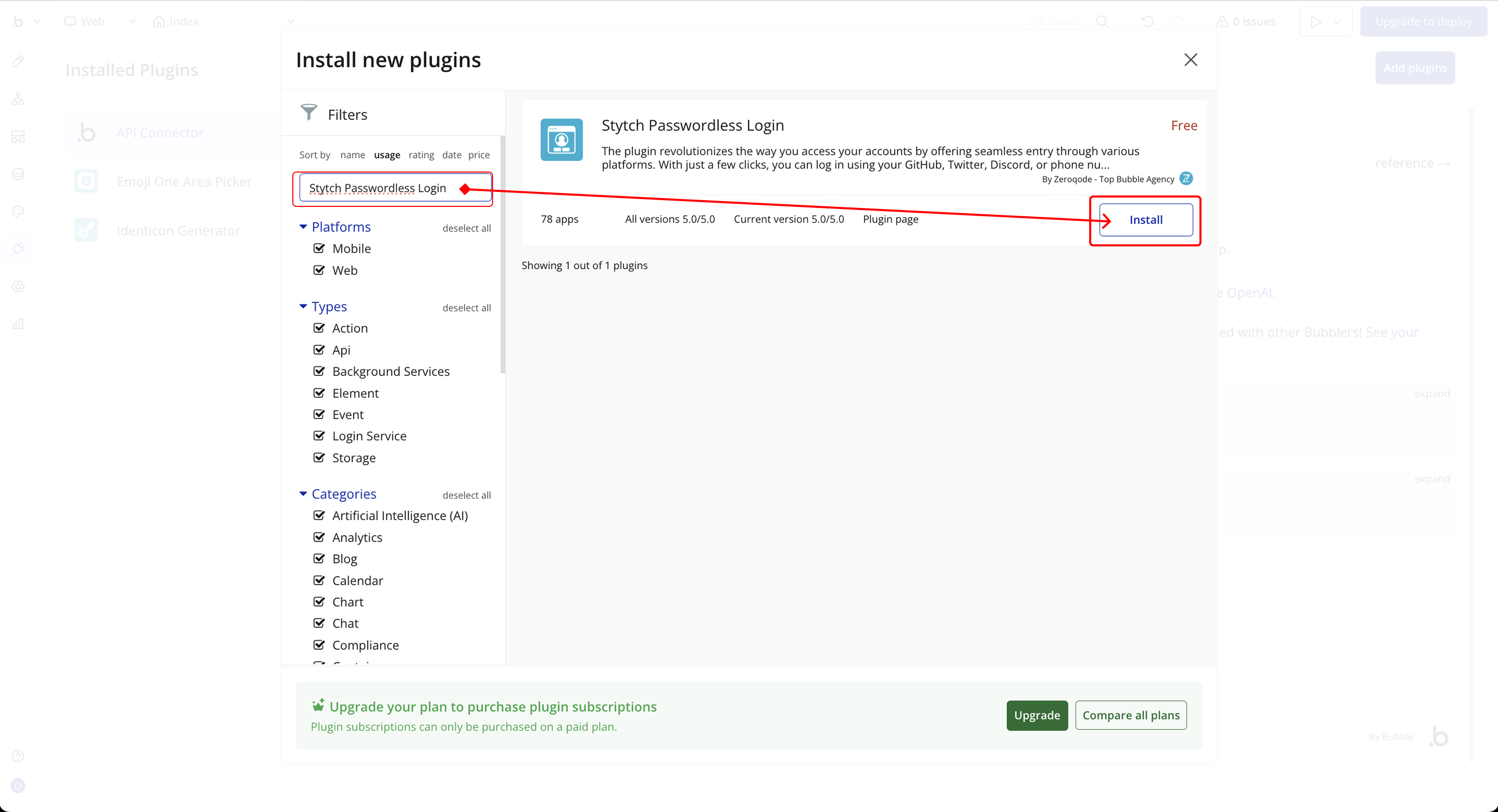Open the Settings gear icon in sidebar

pyautogui.click(x=18, y=286)
